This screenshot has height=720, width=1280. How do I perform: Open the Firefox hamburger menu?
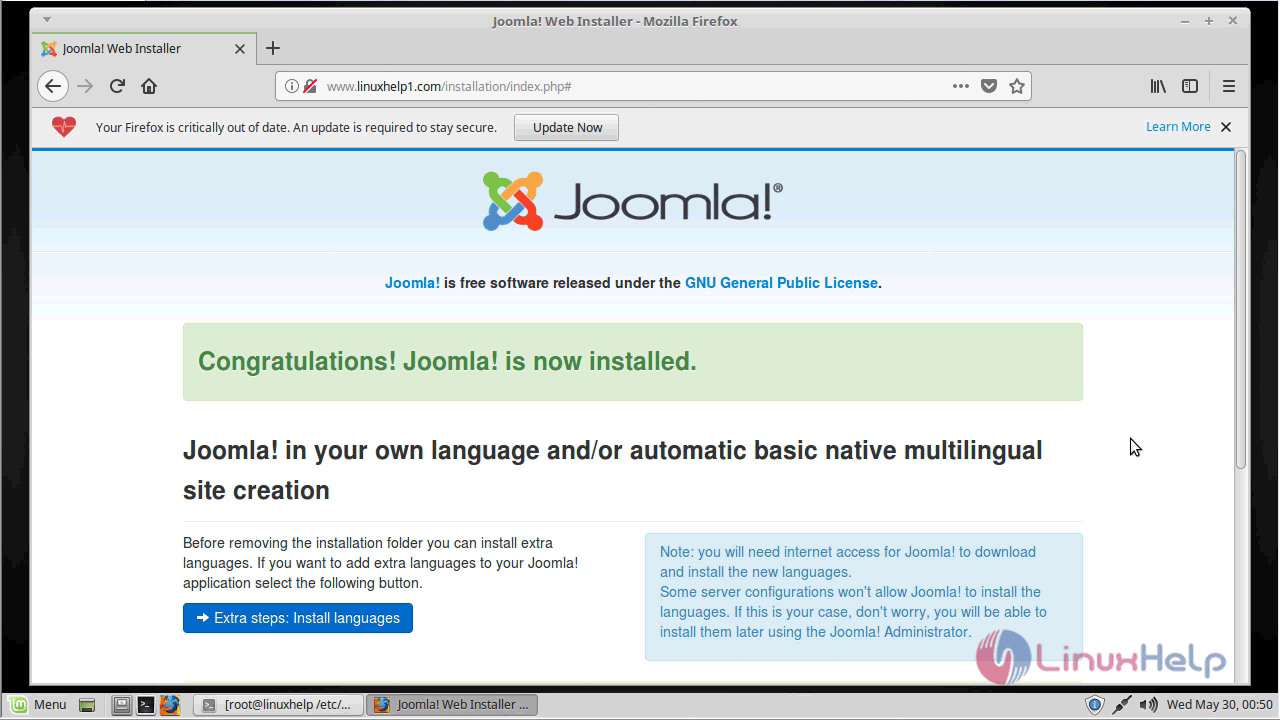pos(1229,86)
